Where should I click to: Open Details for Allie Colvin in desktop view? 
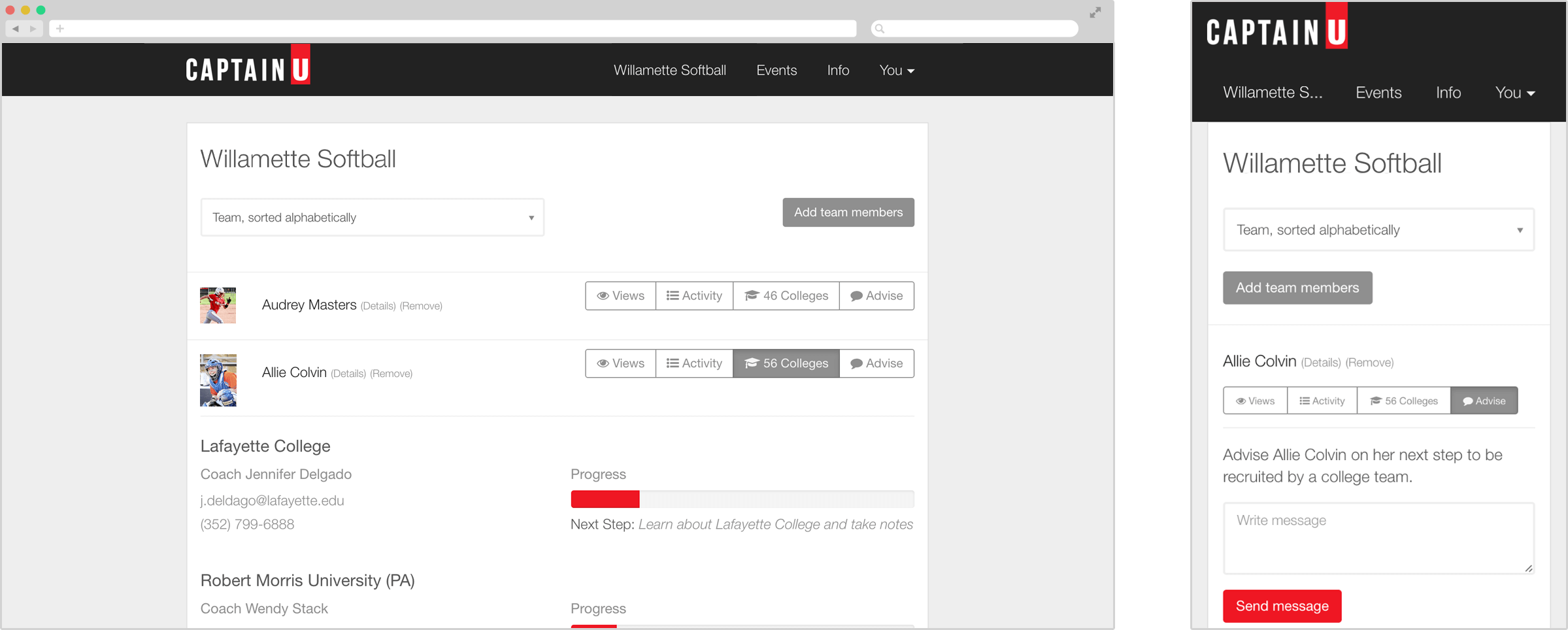point(348,374)
